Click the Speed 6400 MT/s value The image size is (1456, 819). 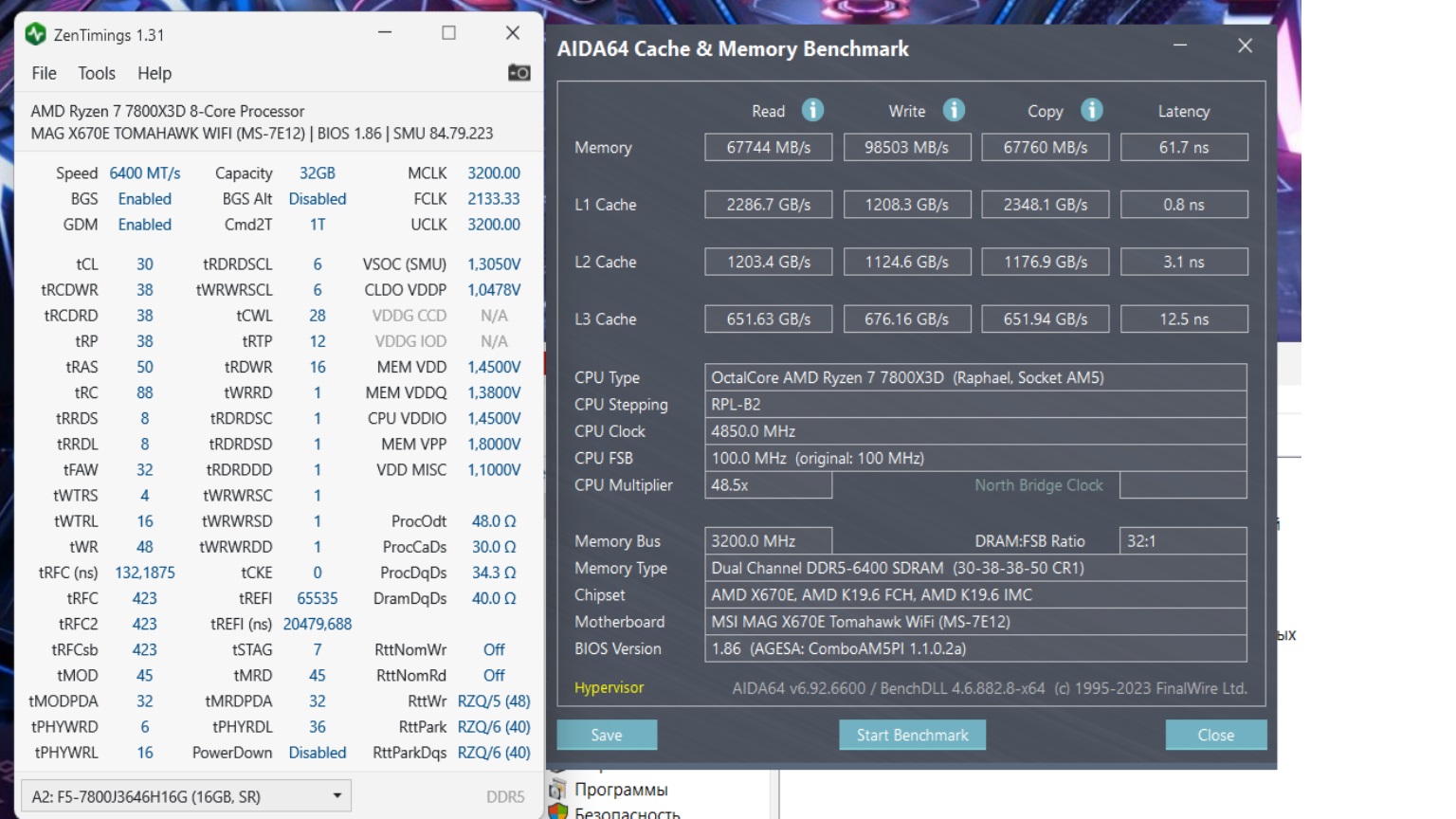point(145,173)
